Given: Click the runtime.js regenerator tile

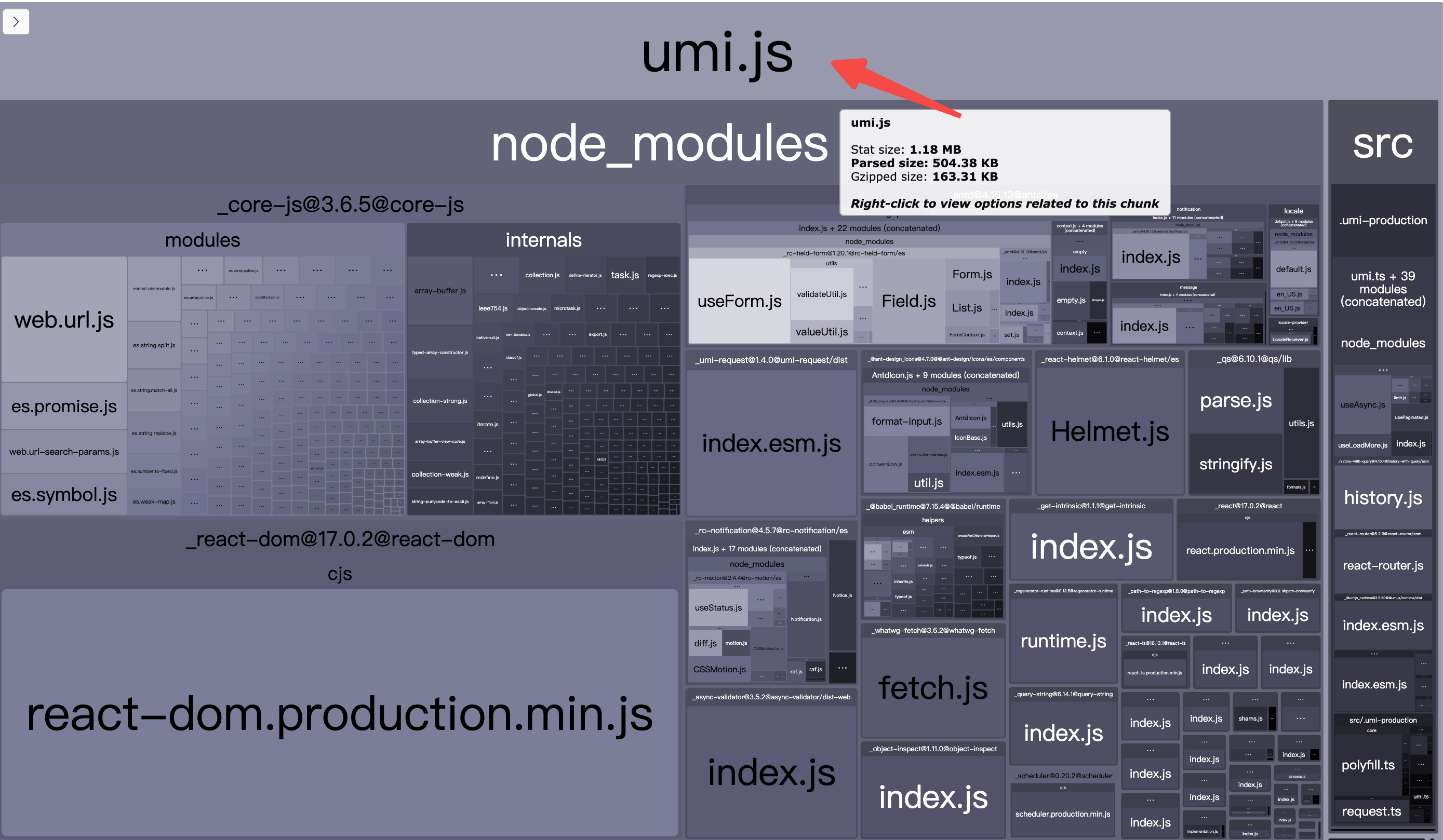Looking at the screenshot, I should (x=1063, y=641).
